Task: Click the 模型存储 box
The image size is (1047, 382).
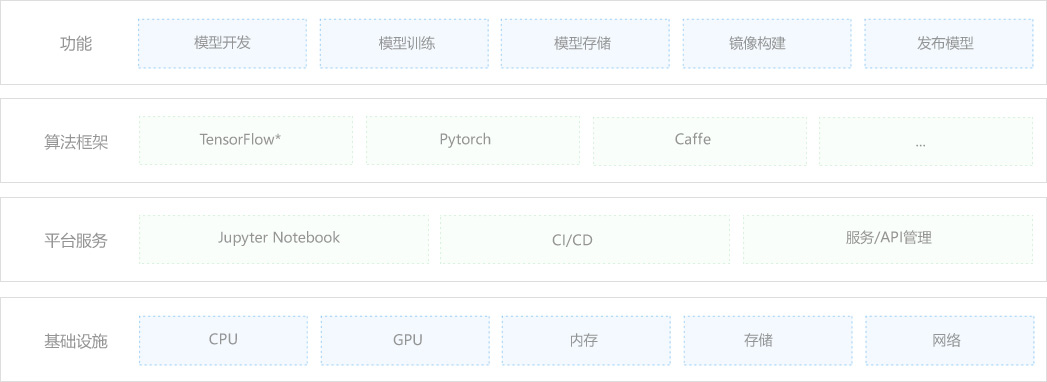Action: click(x=585, y=43)
